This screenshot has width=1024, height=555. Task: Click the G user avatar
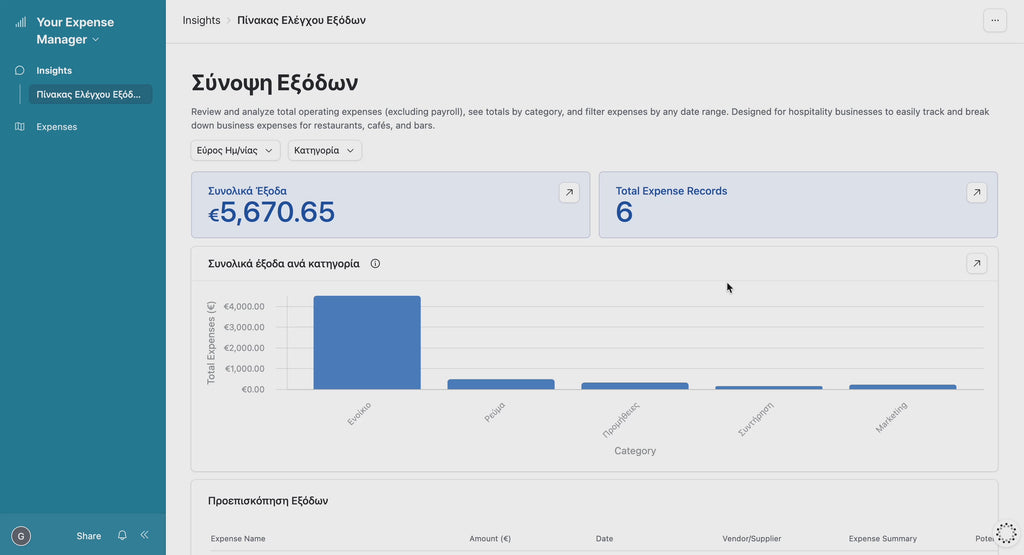point(21,536)
